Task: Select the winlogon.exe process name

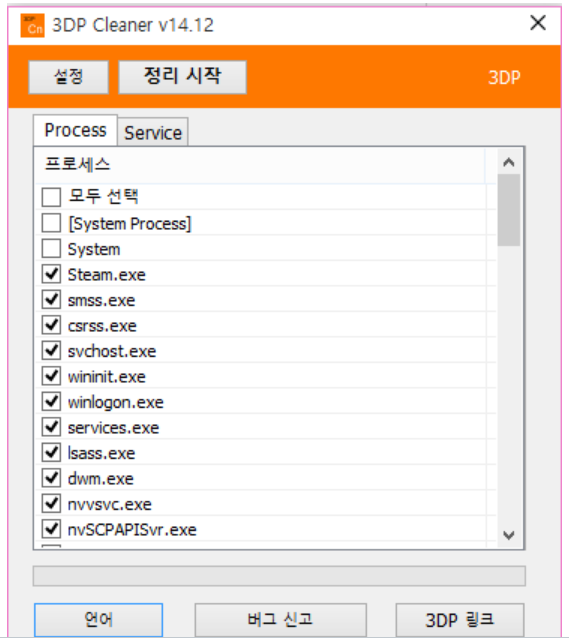Action: (x=116, y=403)
